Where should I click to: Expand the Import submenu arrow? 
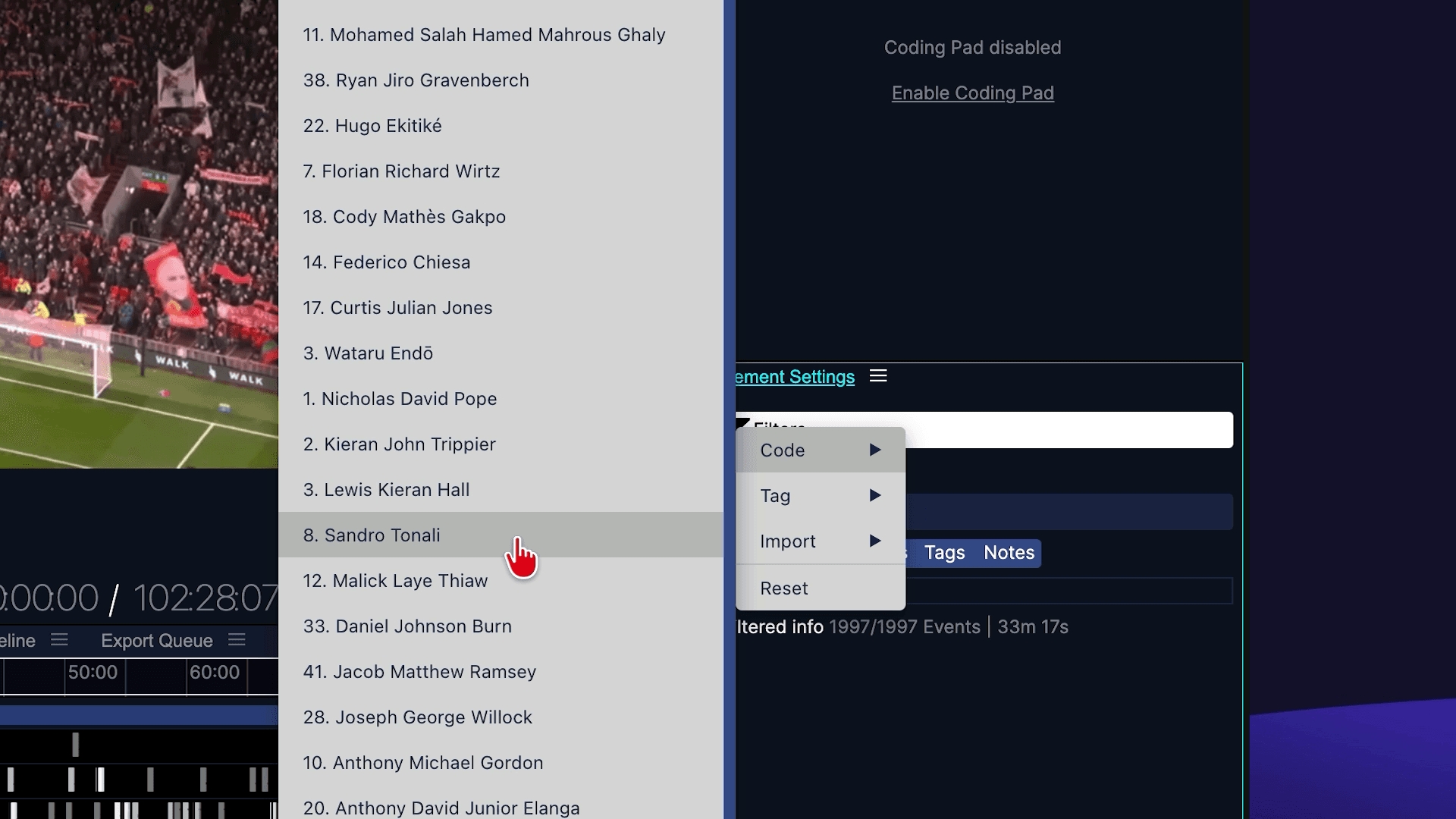[875, 541]
